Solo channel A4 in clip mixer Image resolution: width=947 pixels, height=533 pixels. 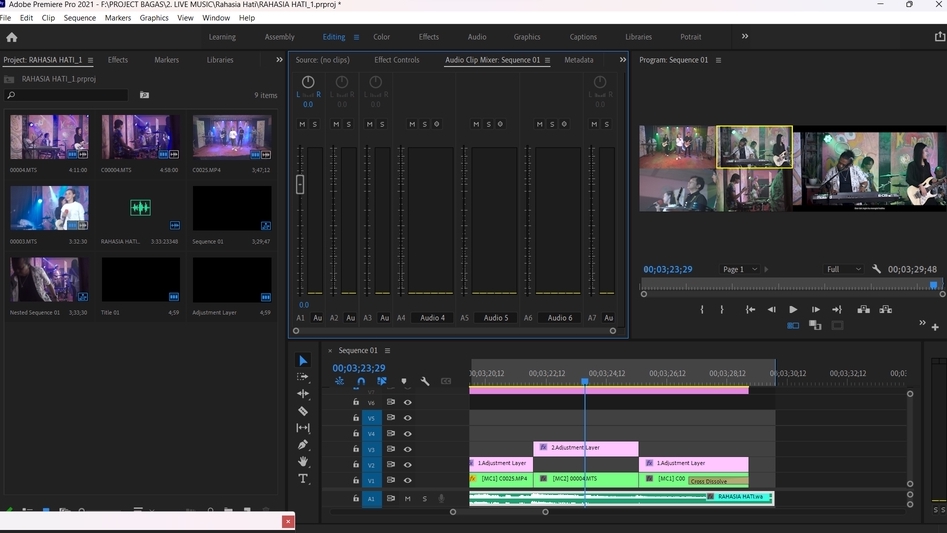(x=425, y=124)
